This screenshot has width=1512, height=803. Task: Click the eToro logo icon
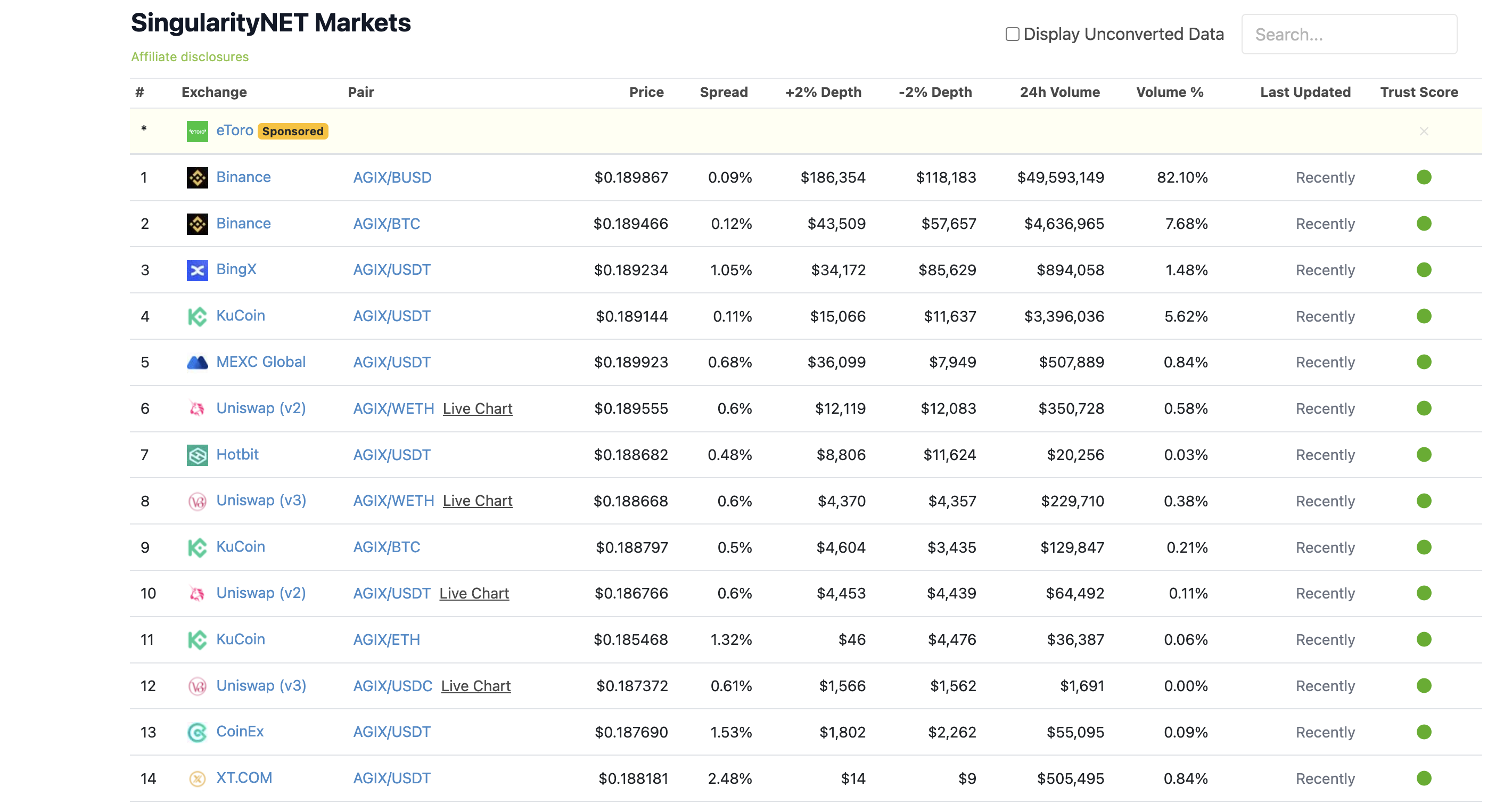(x=197, y=131)
